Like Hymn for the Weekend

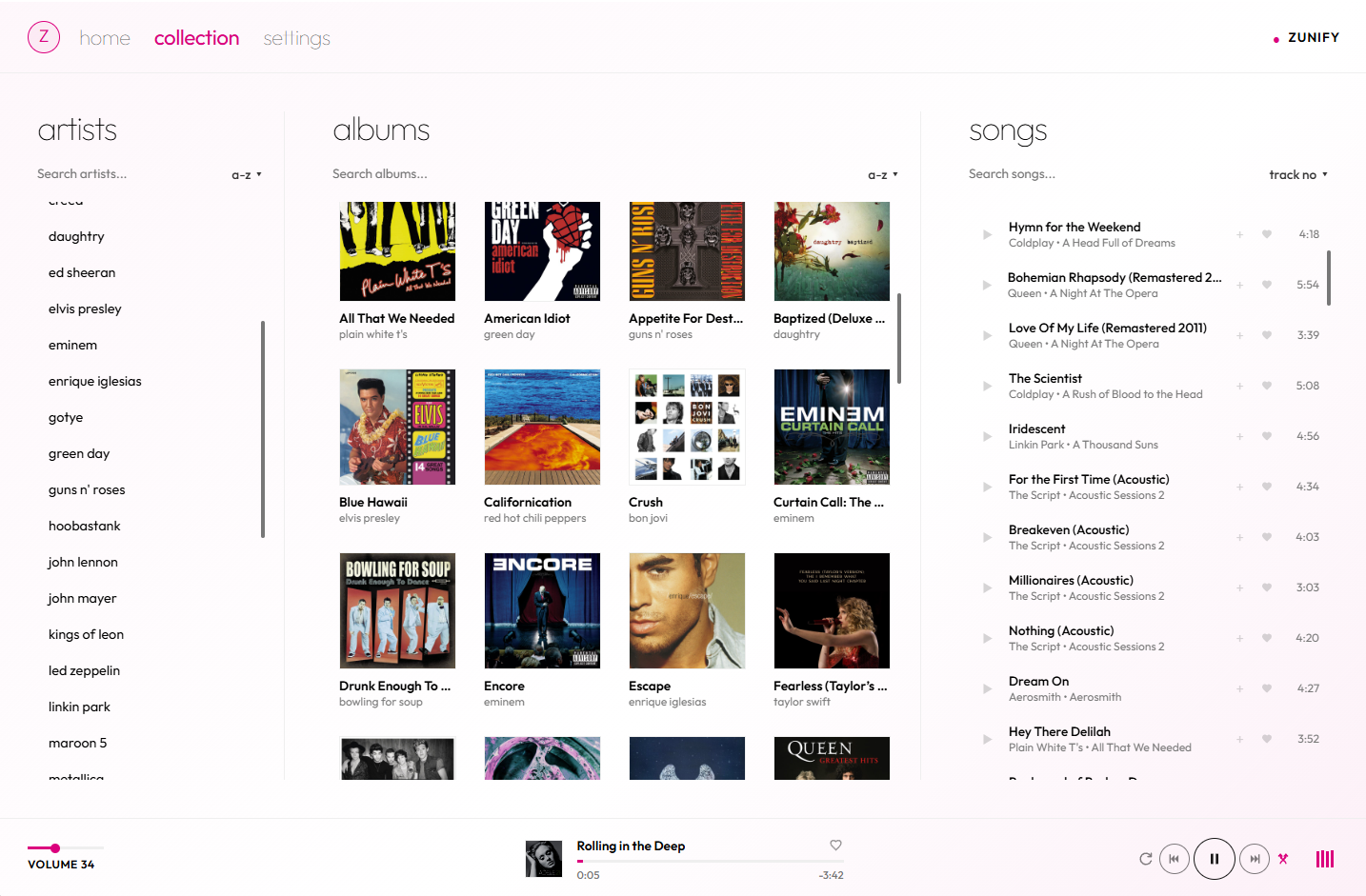pos(1267,234)
